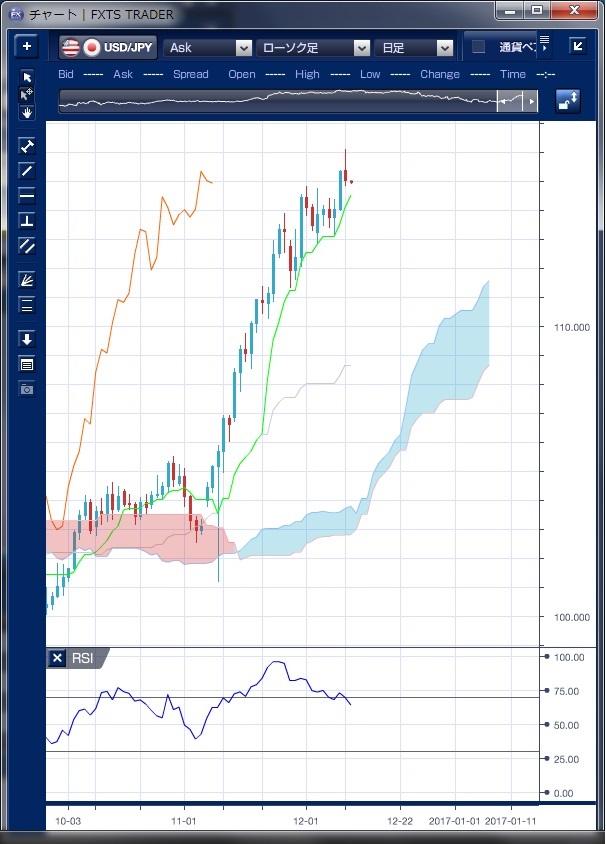Select the diagonal trend line tool

(27, 170)
